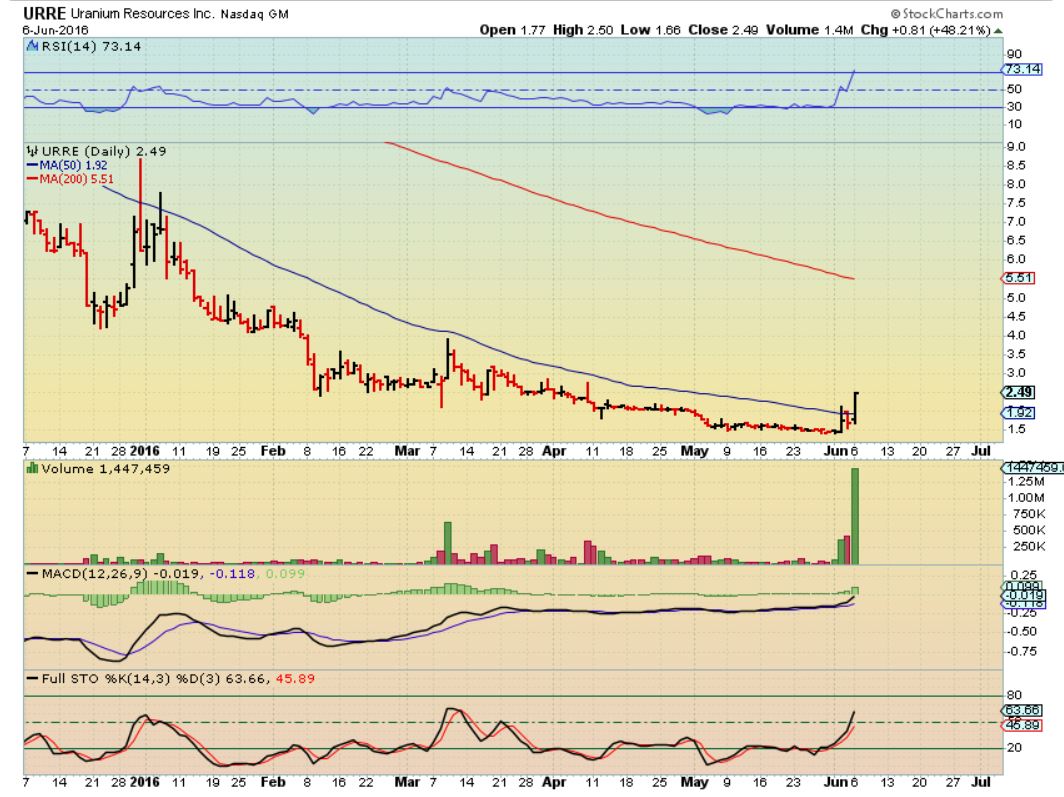Click the volume bars icon beside Volume label
Viewport: 1064px width, 797px height.
[32, 468]
